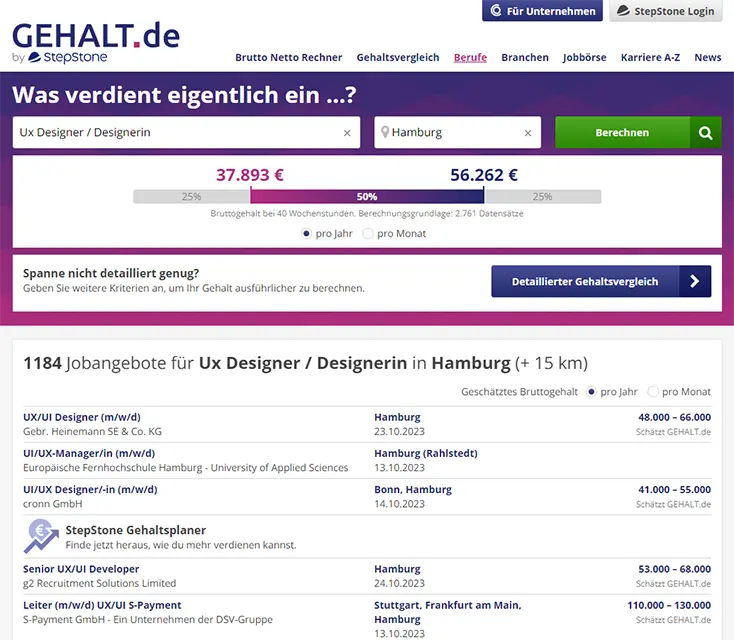734x640 pixels.
Task: Click Europäische Fernhochschule Hamburg company text
Action: pyautogui.click(x=186, y=467)
